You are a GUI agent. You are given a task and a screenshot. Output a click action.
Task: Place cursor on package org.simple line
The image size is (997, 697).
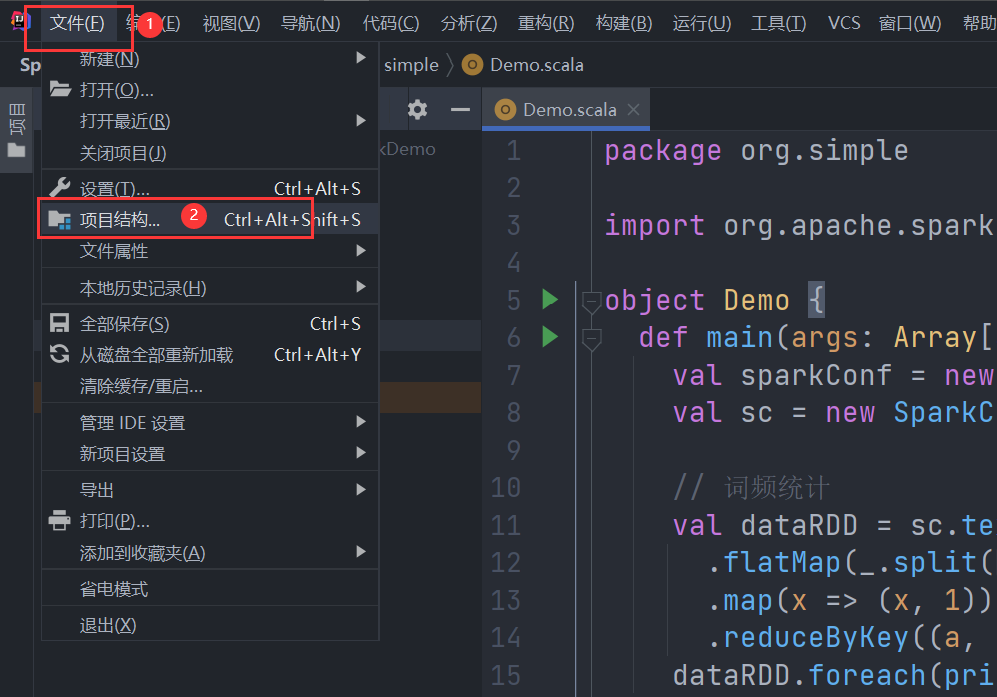(757, 151)
